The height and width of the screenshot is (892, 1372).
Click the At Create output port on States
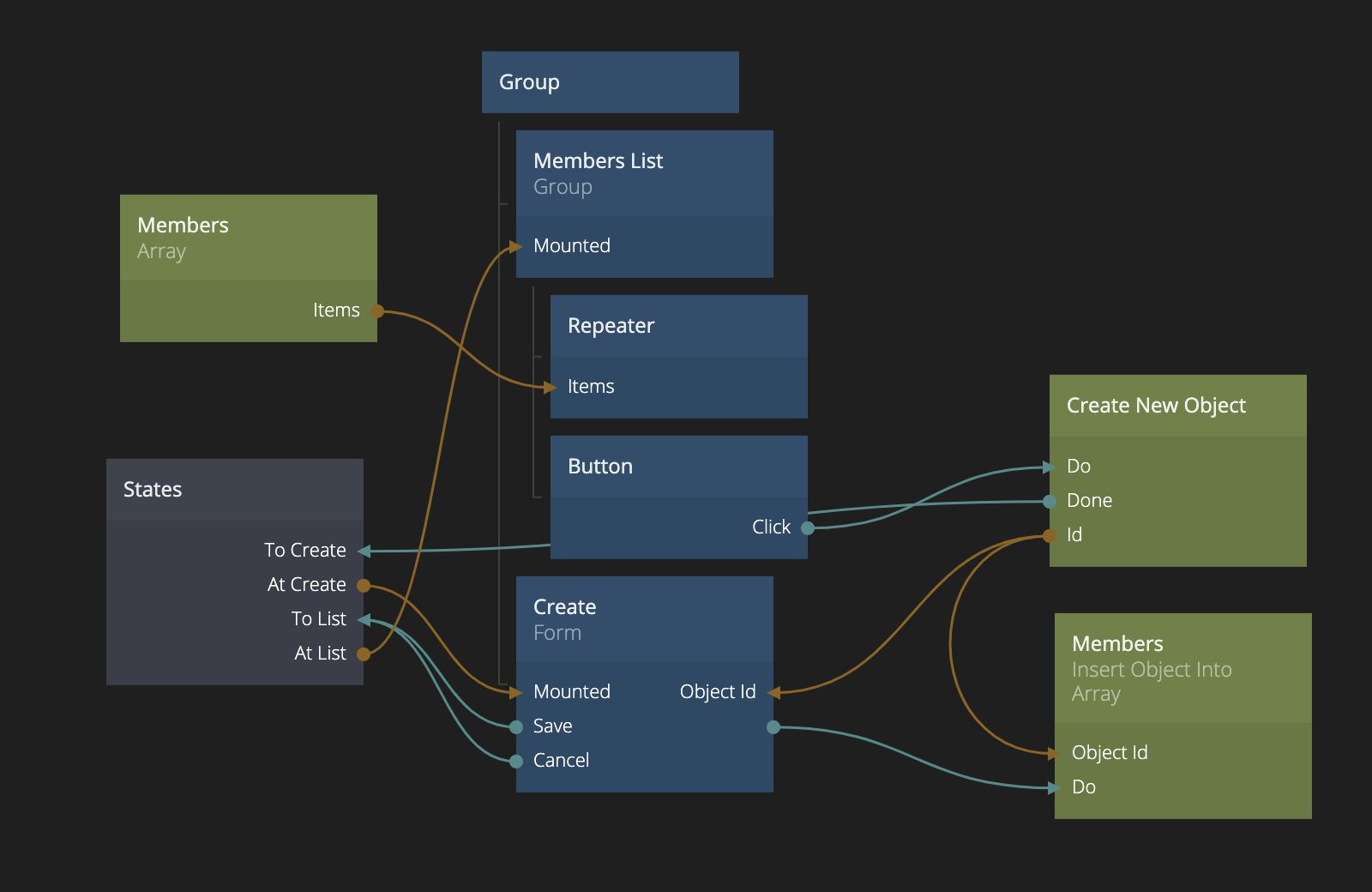point(364,586)
